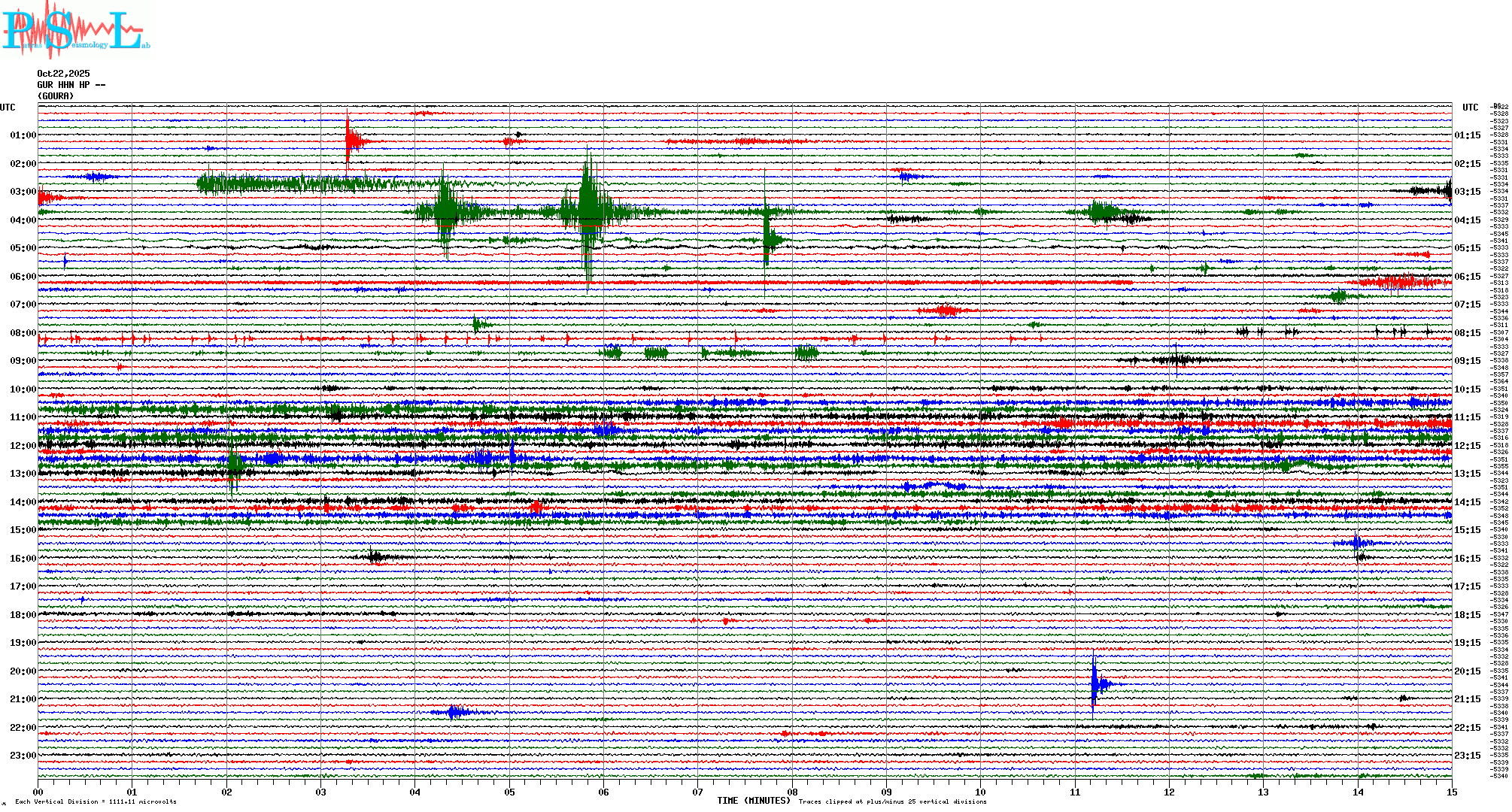Click the PSL Seismology Lab logo
Screen dimensions: 1512x812
75,30
